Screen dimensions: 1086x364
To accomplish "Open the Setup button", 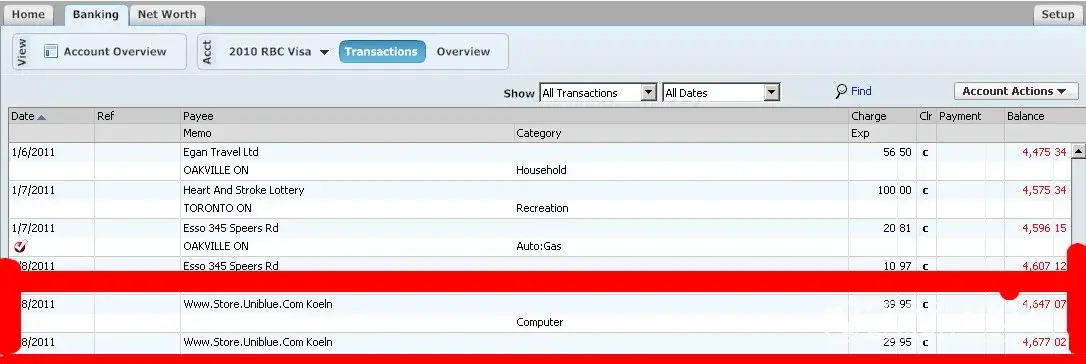I will [1058, 15].
